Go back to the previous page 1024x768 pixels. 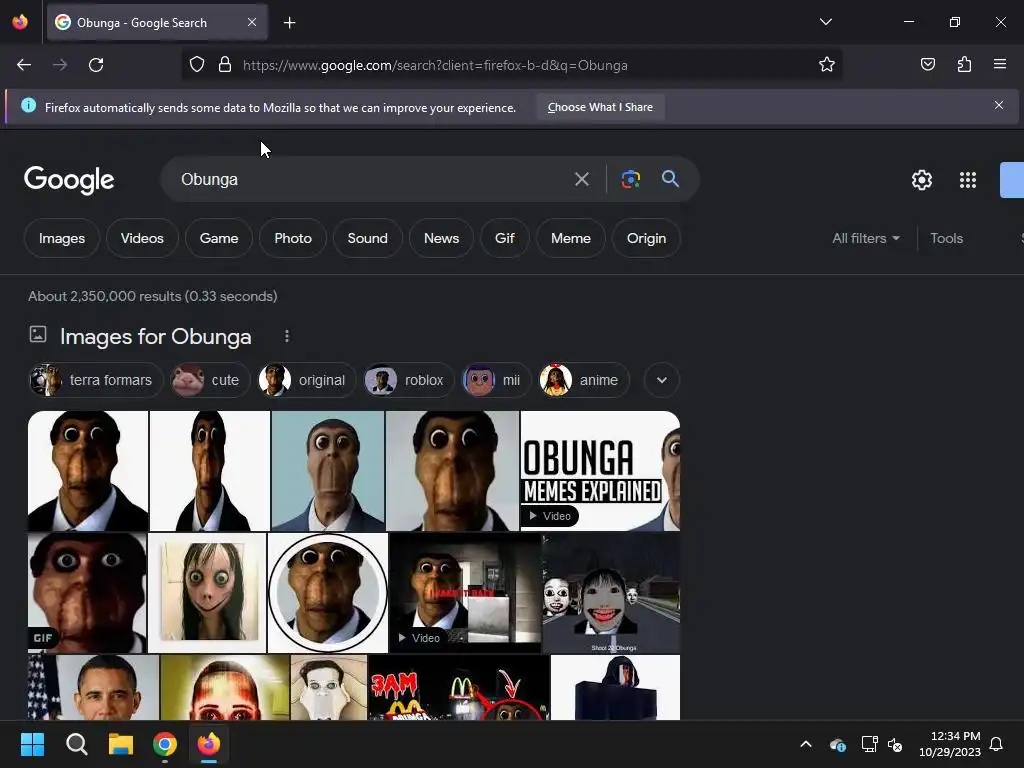(24, 65)
